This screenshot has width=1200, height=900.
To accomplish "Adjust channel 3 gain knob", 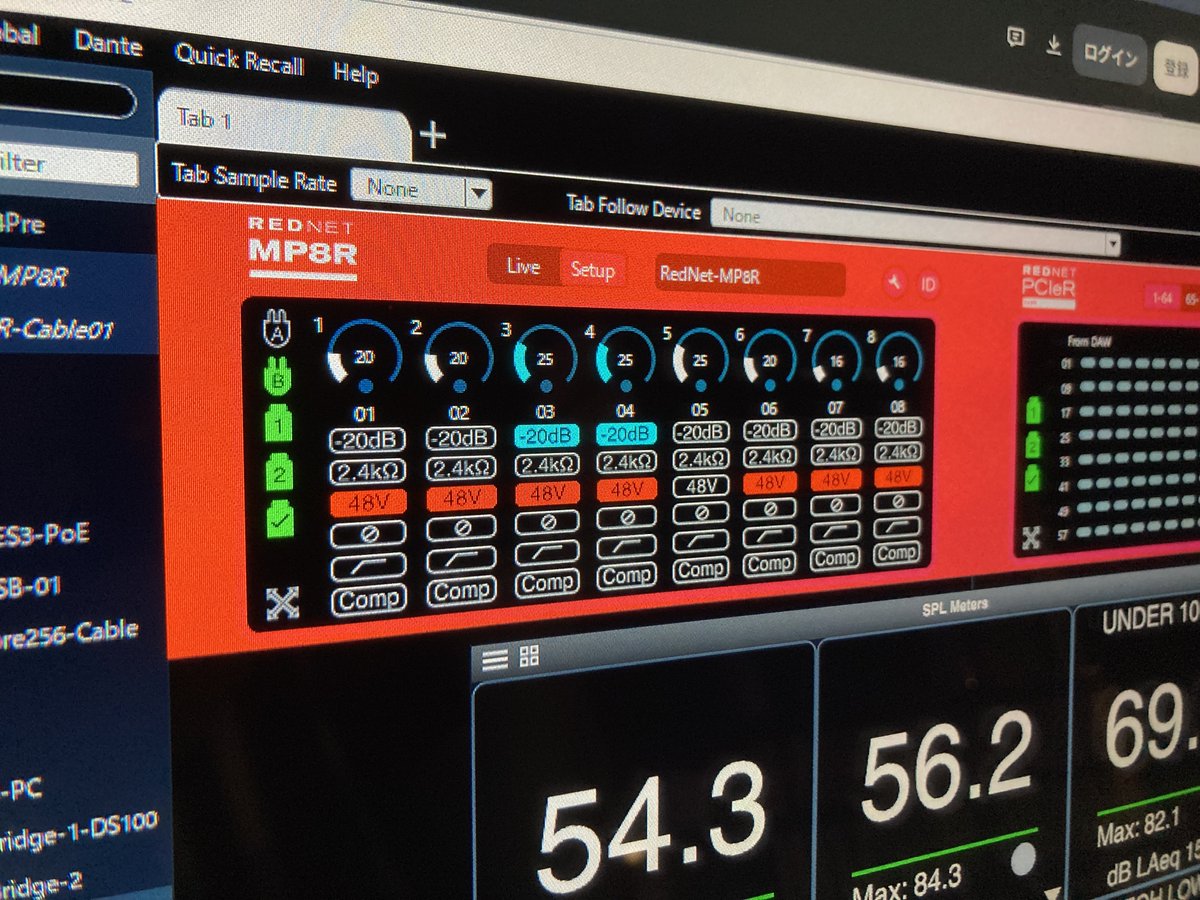I will (x=545, y=358).
